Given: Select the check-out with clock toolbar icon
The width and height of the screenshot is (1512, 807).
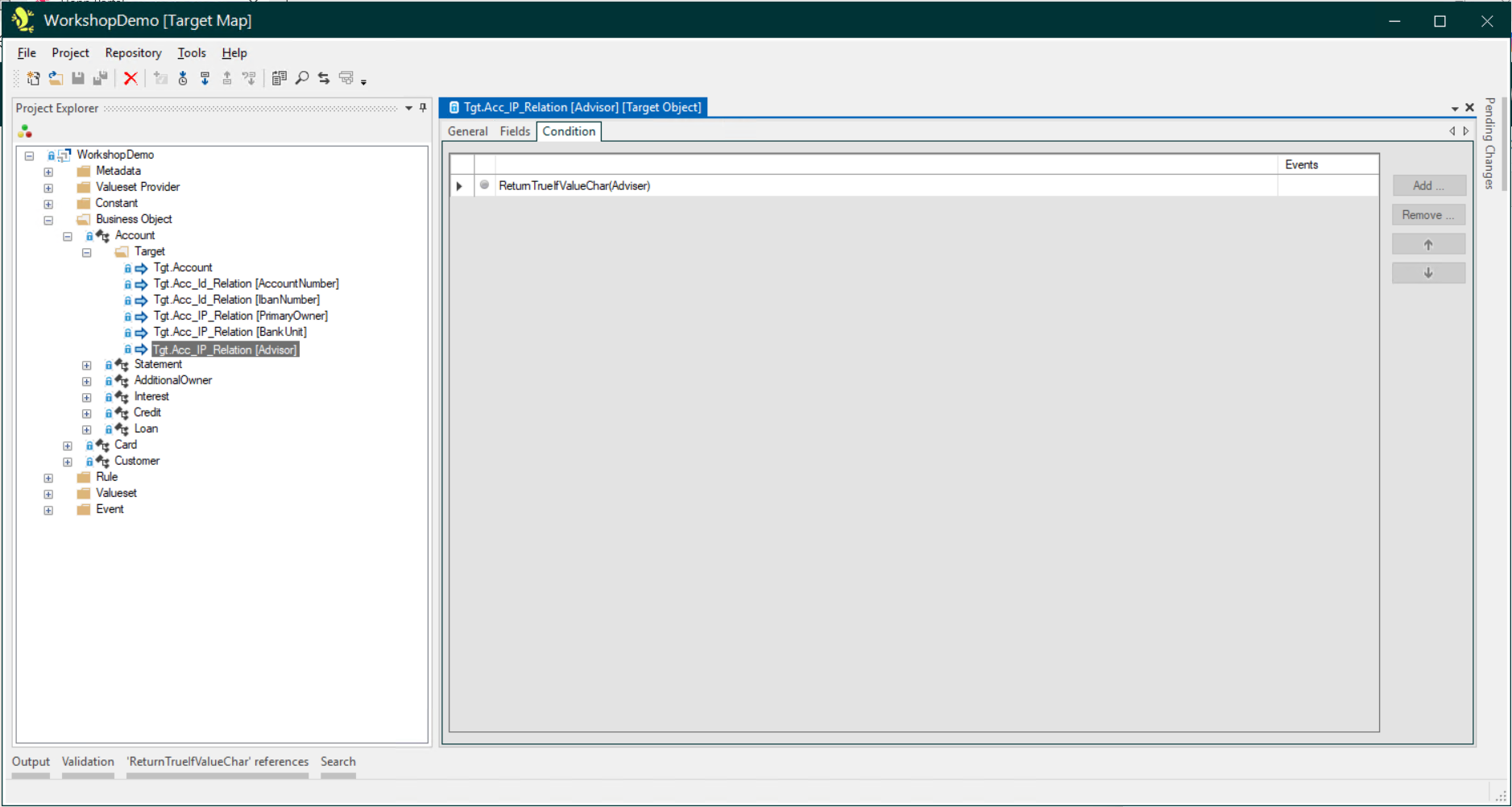Looking at the screenshot, I should pyautogui.click(x=183, y=78).
